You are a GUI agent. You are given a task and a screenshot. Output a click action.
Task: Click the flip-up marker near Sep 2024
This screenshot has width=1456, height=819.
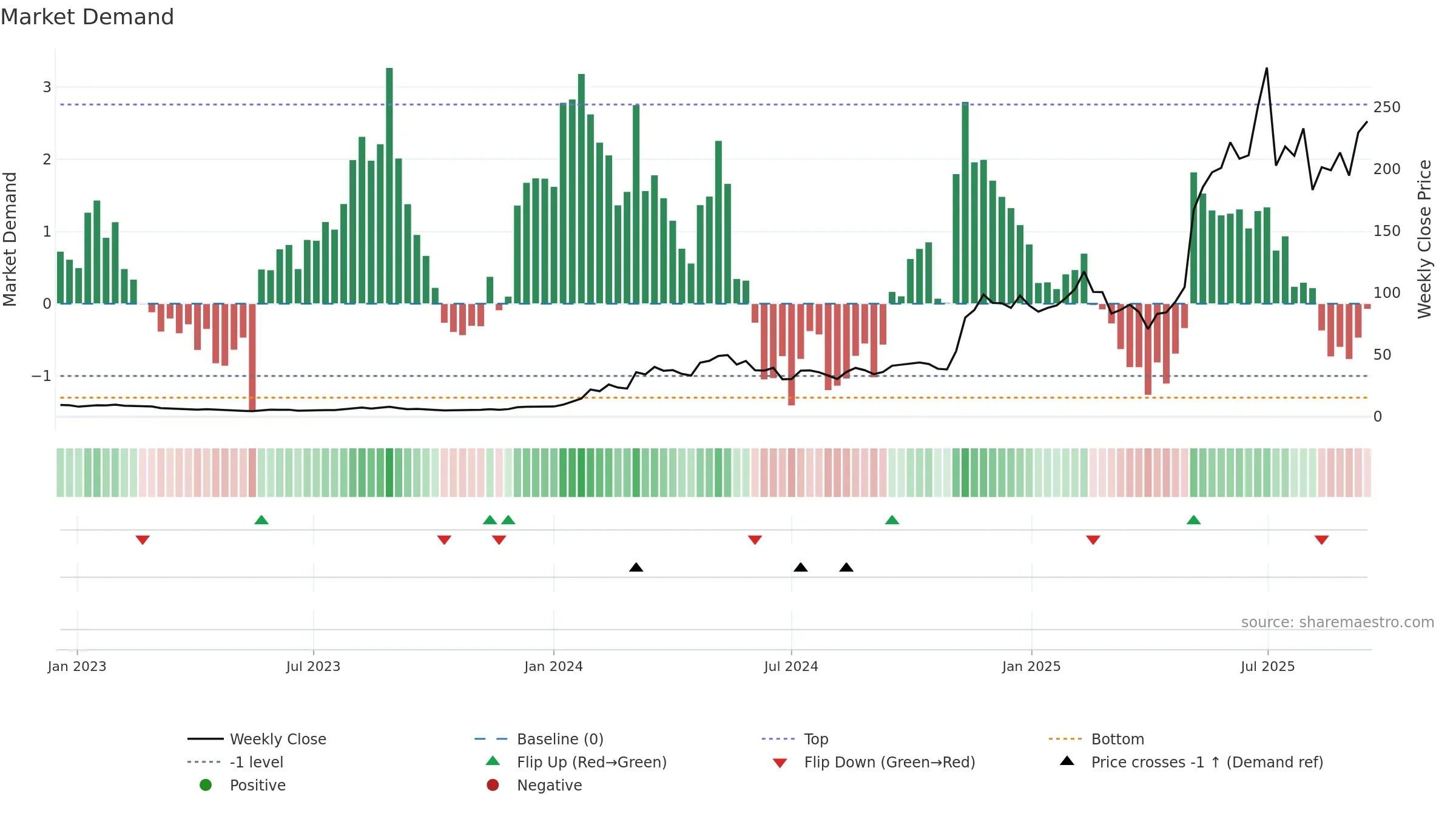(x=892, y=520)
